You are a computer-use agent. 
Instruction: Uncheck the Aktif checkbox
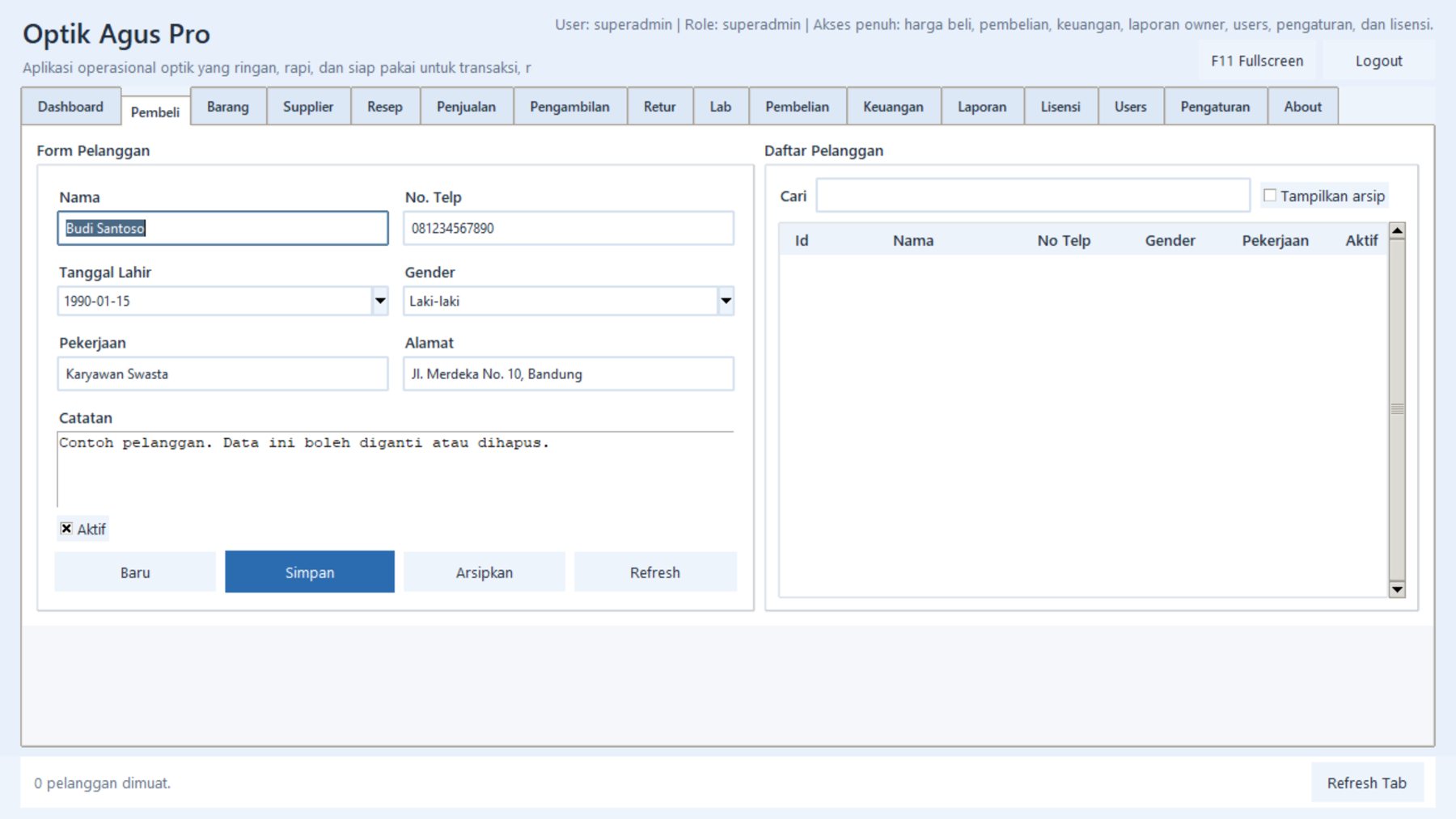tap(66, 529)
